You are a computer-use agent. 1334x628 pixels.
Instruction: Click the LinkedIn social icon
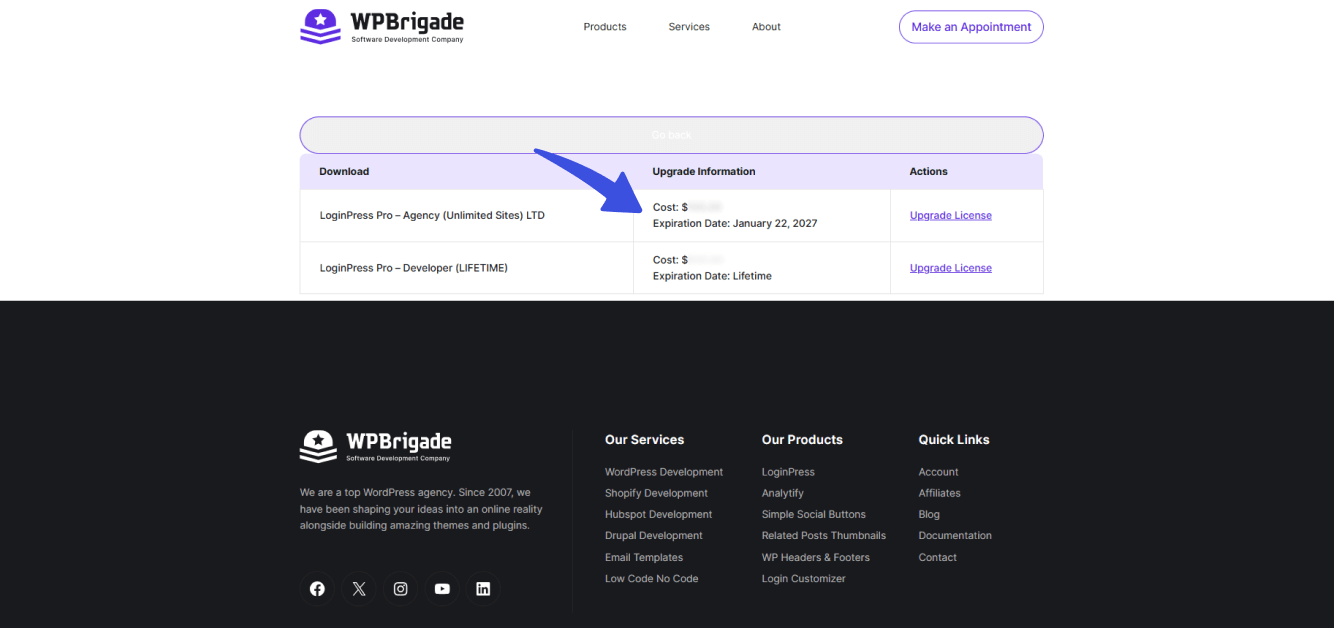click(x=483, y=589)
